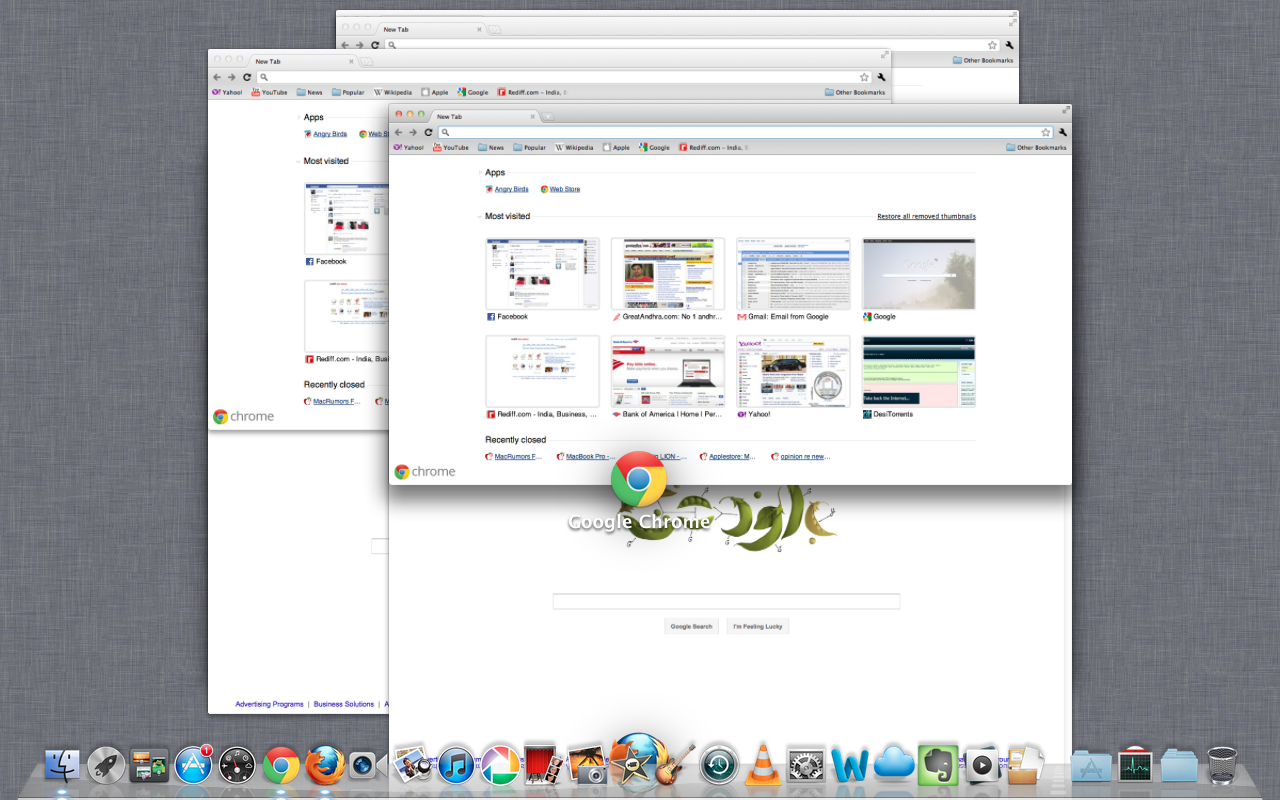Enter fullscreen in middle Chrome window

click(x=885, y=55)
